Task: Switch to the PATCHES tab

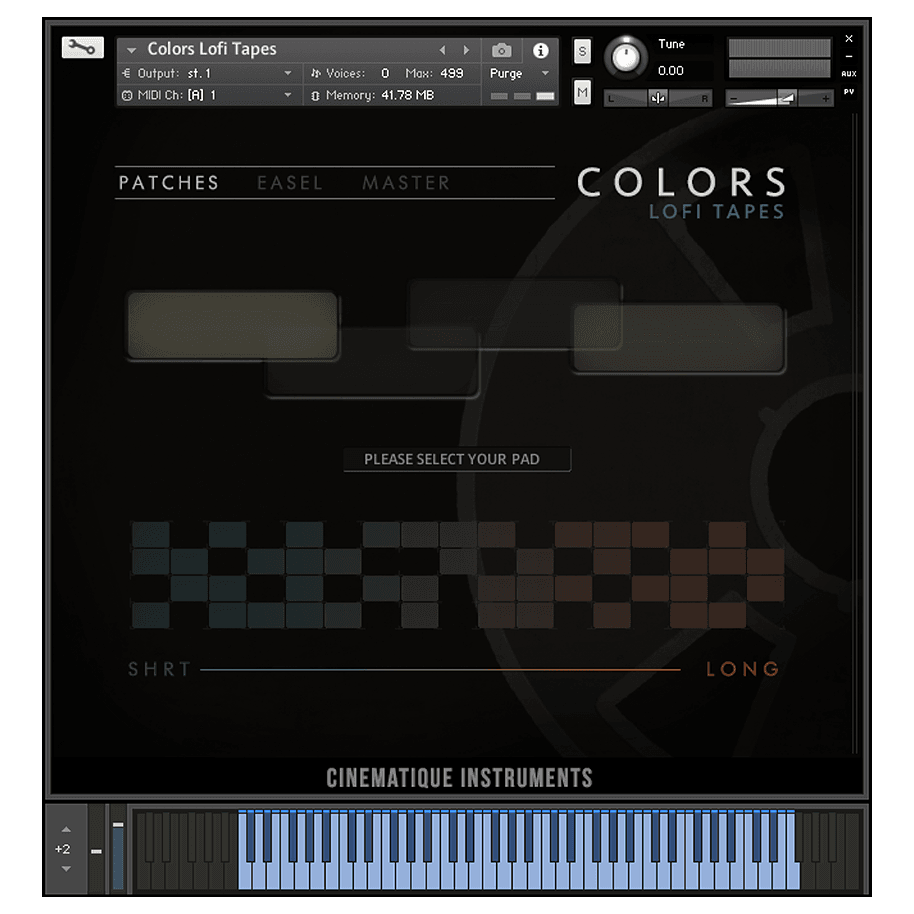Action: [169, 183]
